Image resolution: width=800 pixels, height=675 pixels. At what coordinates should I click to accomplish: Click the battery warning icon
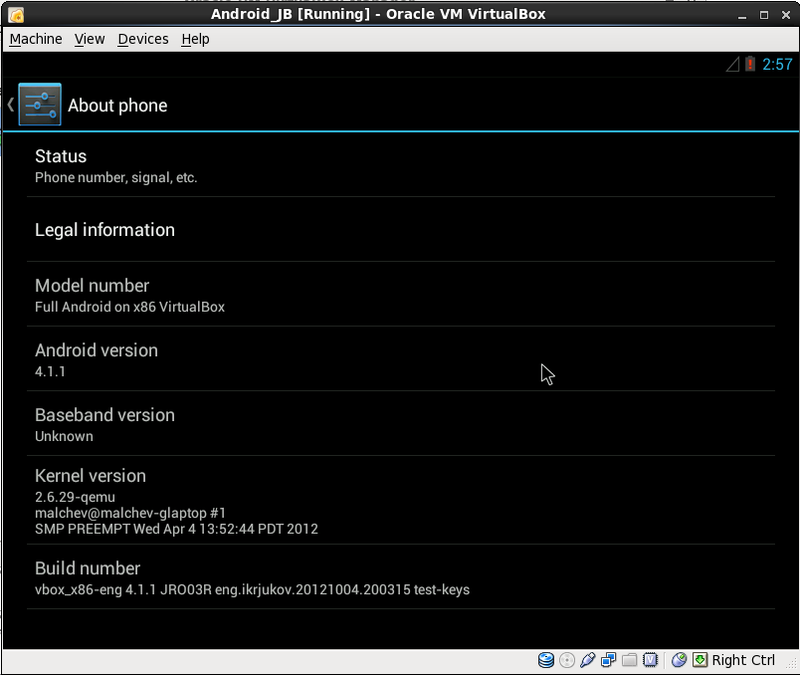[750, 64]
